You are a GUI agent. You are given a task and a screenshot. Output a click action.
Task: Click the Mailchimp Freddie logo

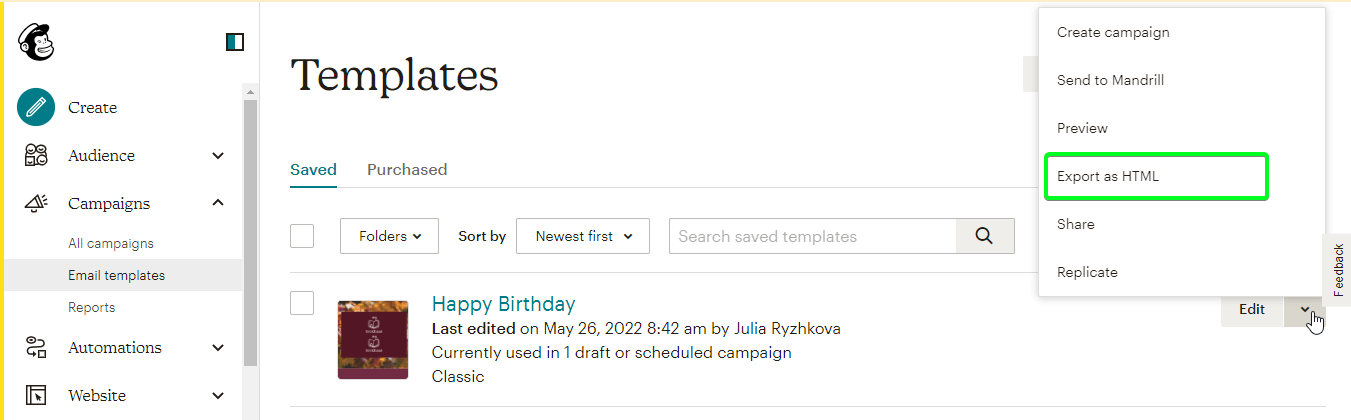click(36, 41)
